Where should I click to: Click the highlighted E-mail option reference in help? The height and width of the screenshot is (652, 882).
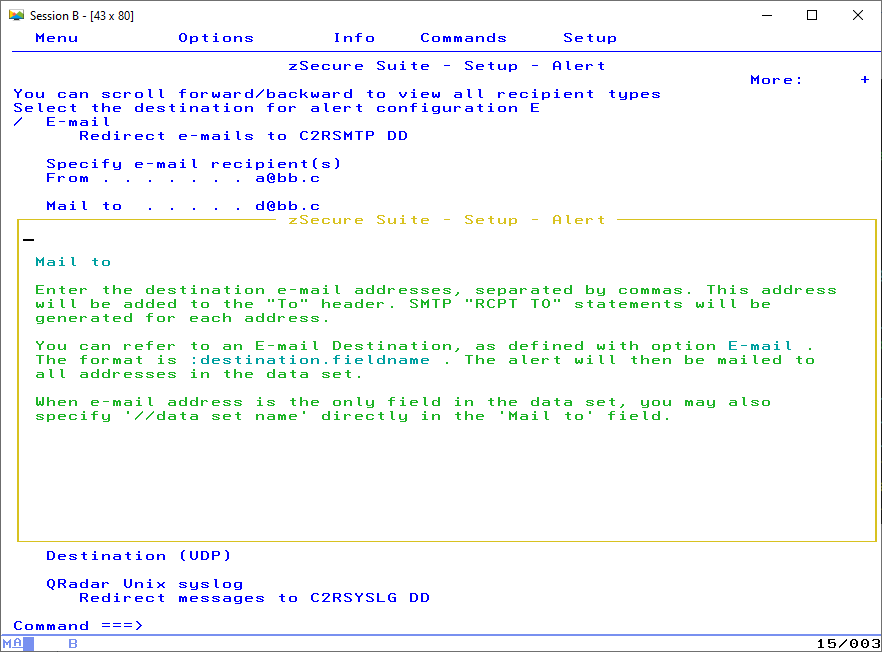pos(760,346)
